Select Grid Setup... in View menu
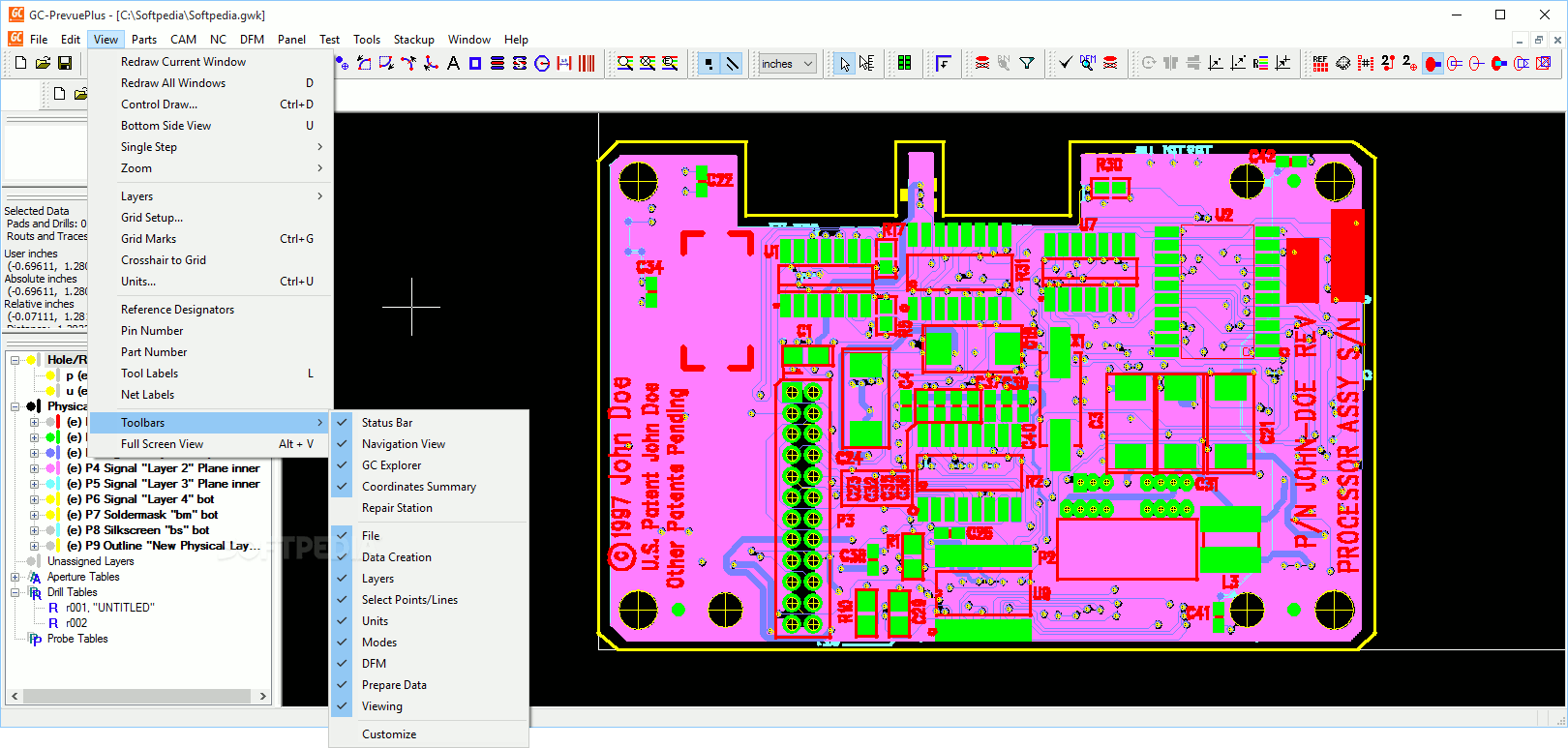 [152, 218]
